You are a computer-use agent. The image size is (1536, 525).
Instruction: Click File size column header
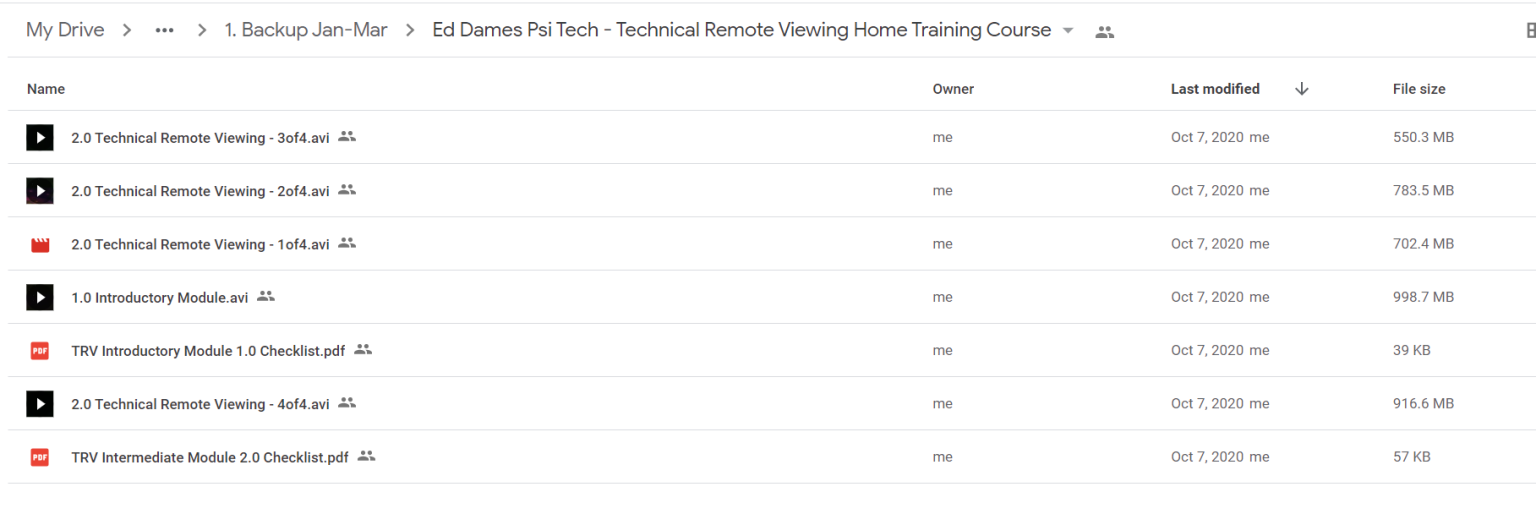pos(1419,89)
